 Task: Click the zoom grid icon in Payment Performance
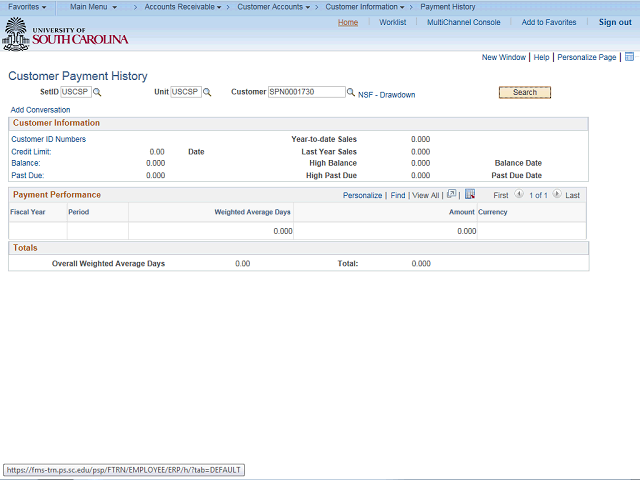[x=451, y=194]
